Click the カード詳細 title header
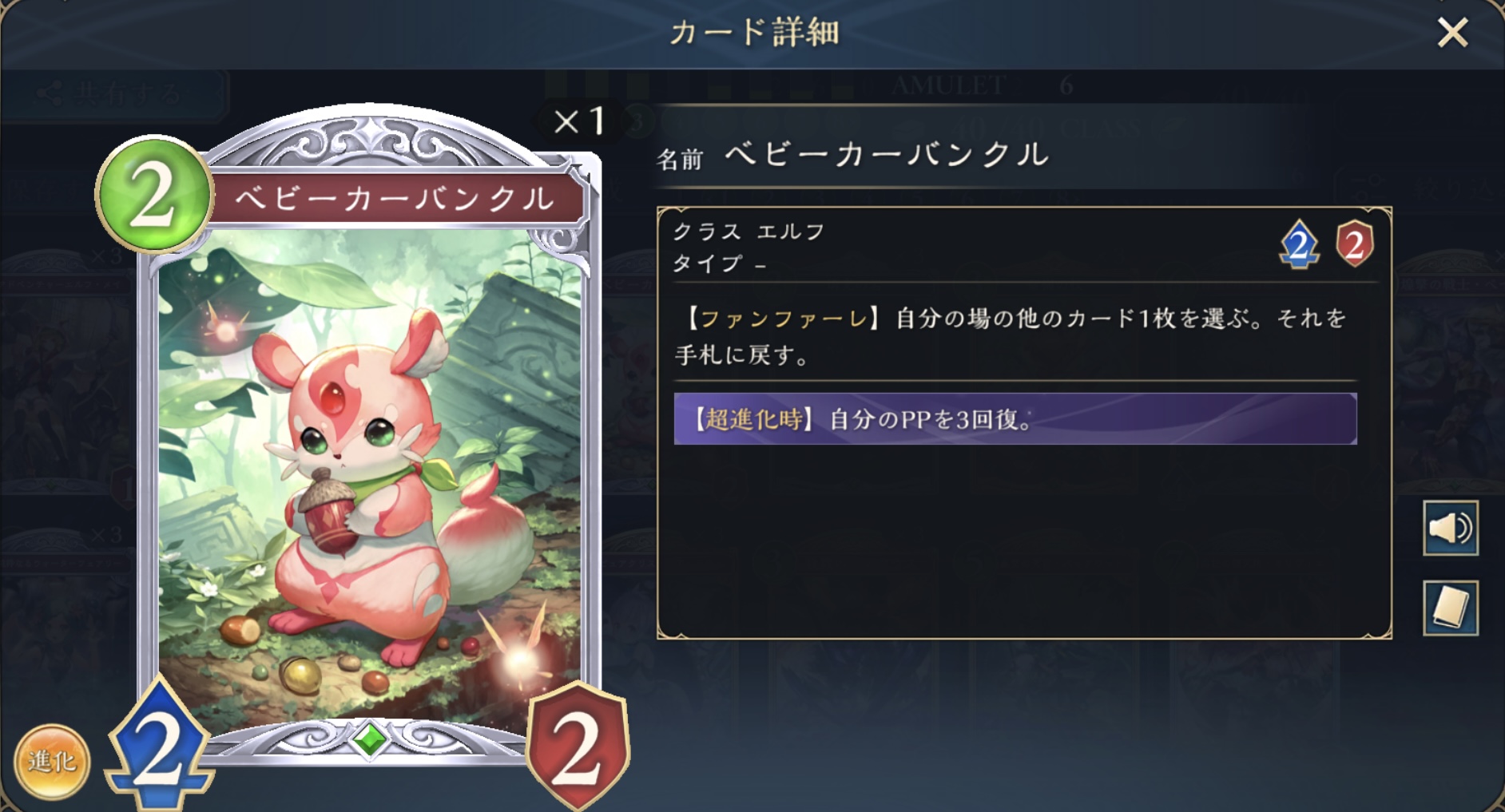Viewport: 1505px width, 812px height. 754,33
